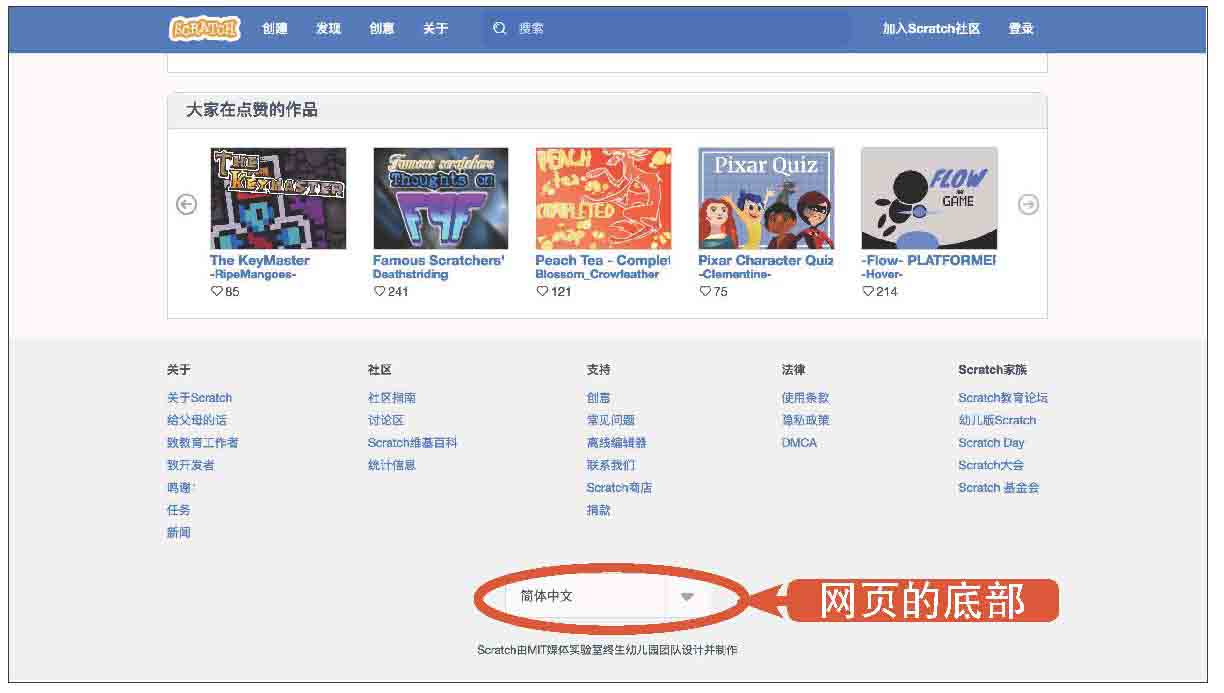Image resolution: width=1224 pixels, height=693 pixels.
Task: Open the Scratch 基金会 footer link
Action: (x=999, y=488)
